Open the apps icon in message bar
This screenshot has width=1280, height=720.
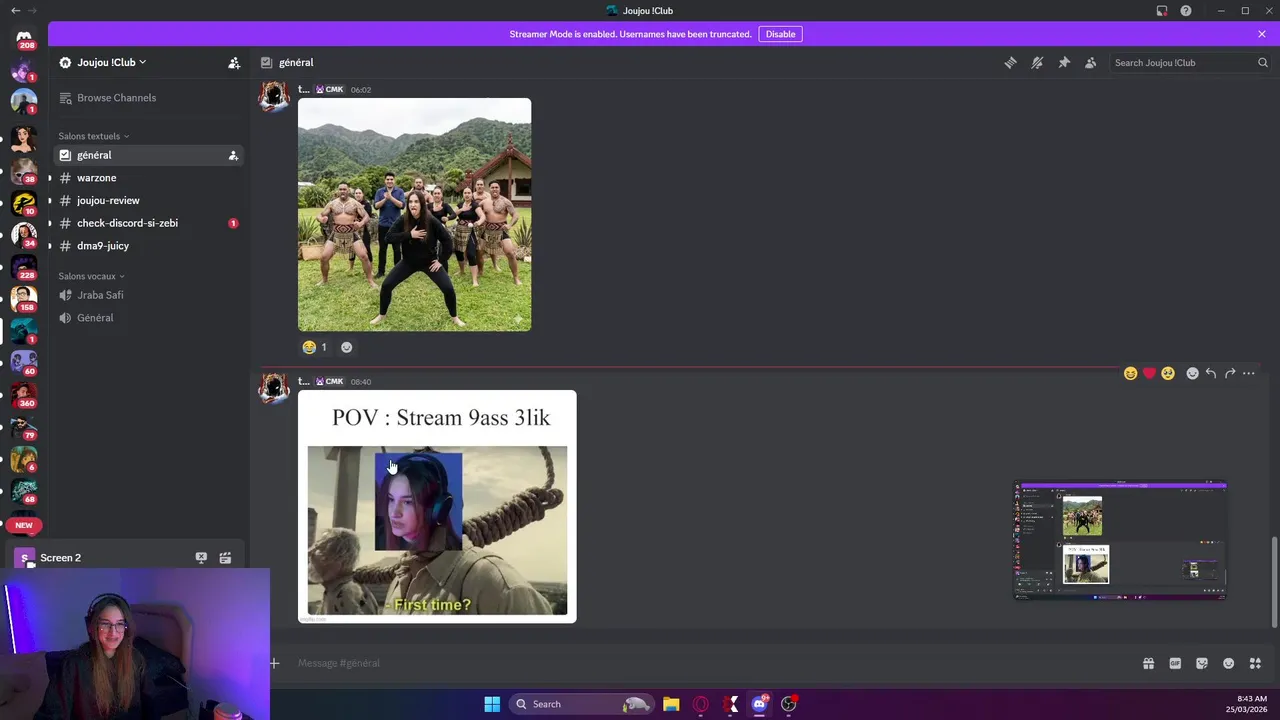click(1255, 663)
